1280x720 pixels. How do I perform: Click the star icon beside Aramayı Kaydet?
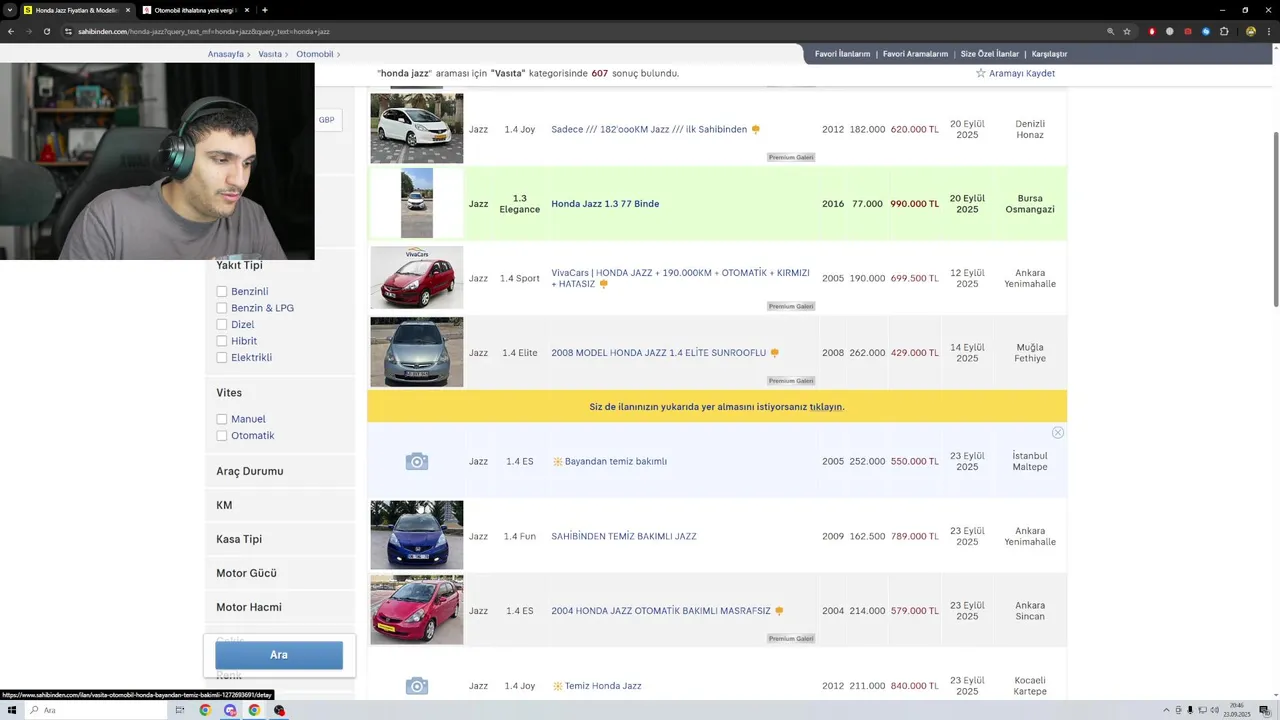coord(980,73)
